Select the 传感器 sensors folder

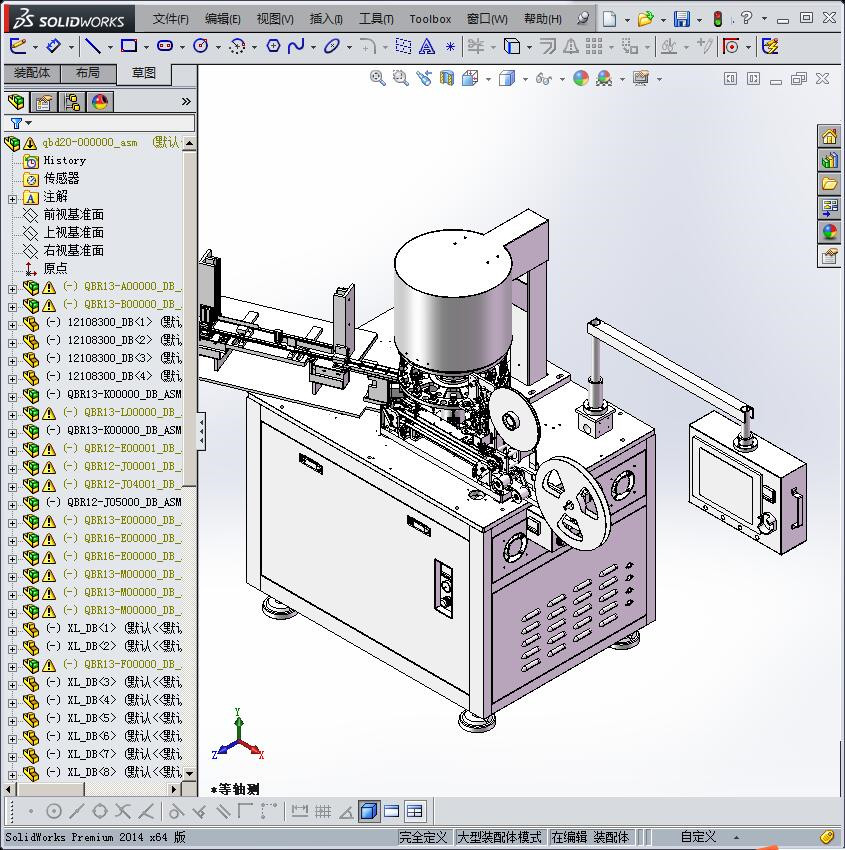[x=61, y=178]
